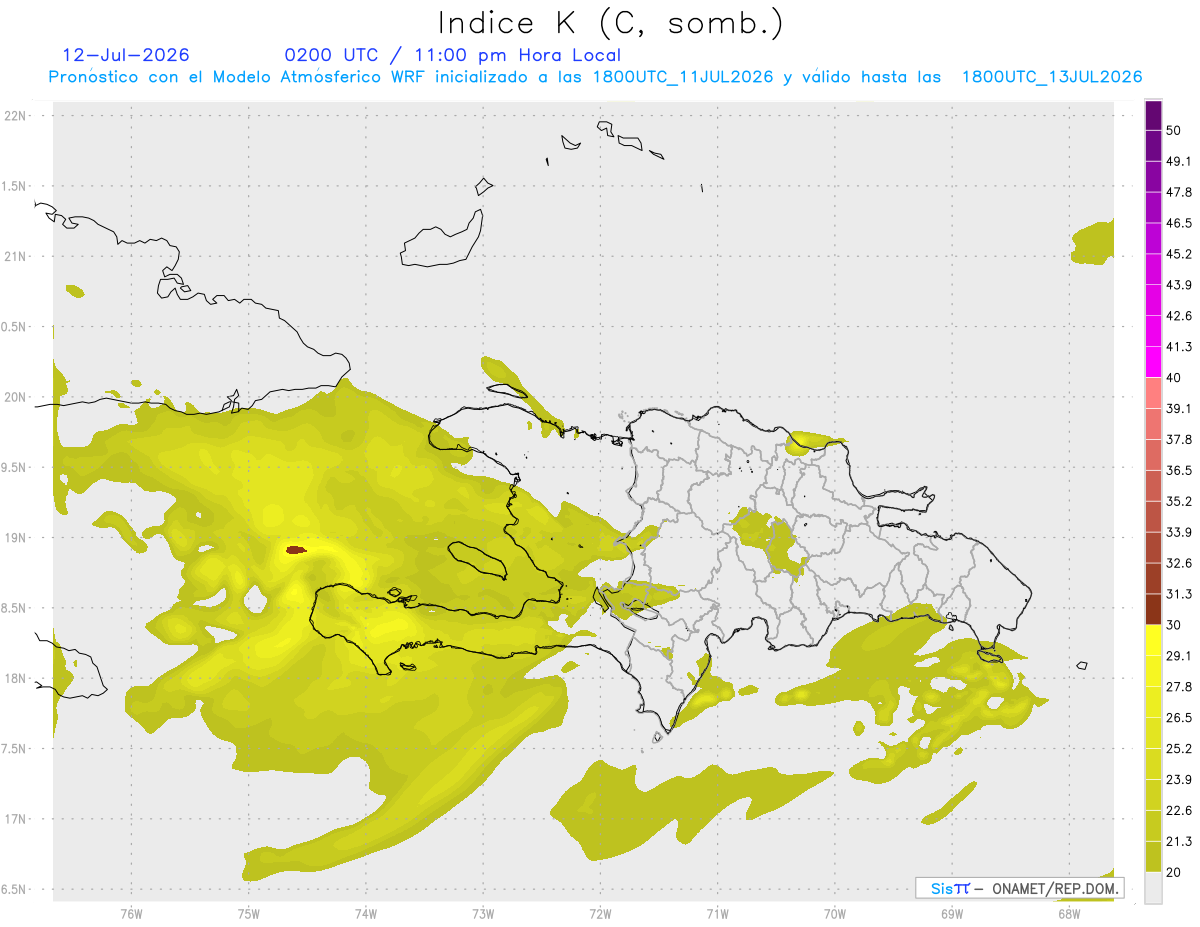Click the time label "0200 UTC / 11:00 pm Hora Local"
The image size is (1200, 927).
click(x=453, y=55)
